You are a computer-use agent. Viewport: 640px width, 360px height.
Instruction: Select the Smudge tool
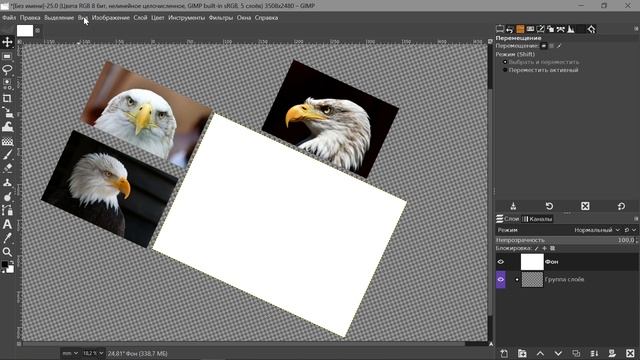[x=7, y=197]
